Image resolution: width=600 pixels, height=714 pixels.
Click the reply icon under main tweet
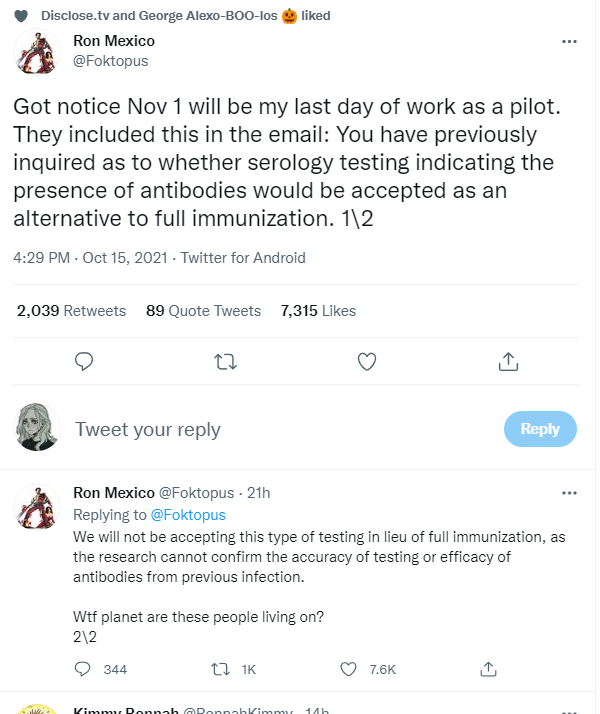(x=84, y=362)
